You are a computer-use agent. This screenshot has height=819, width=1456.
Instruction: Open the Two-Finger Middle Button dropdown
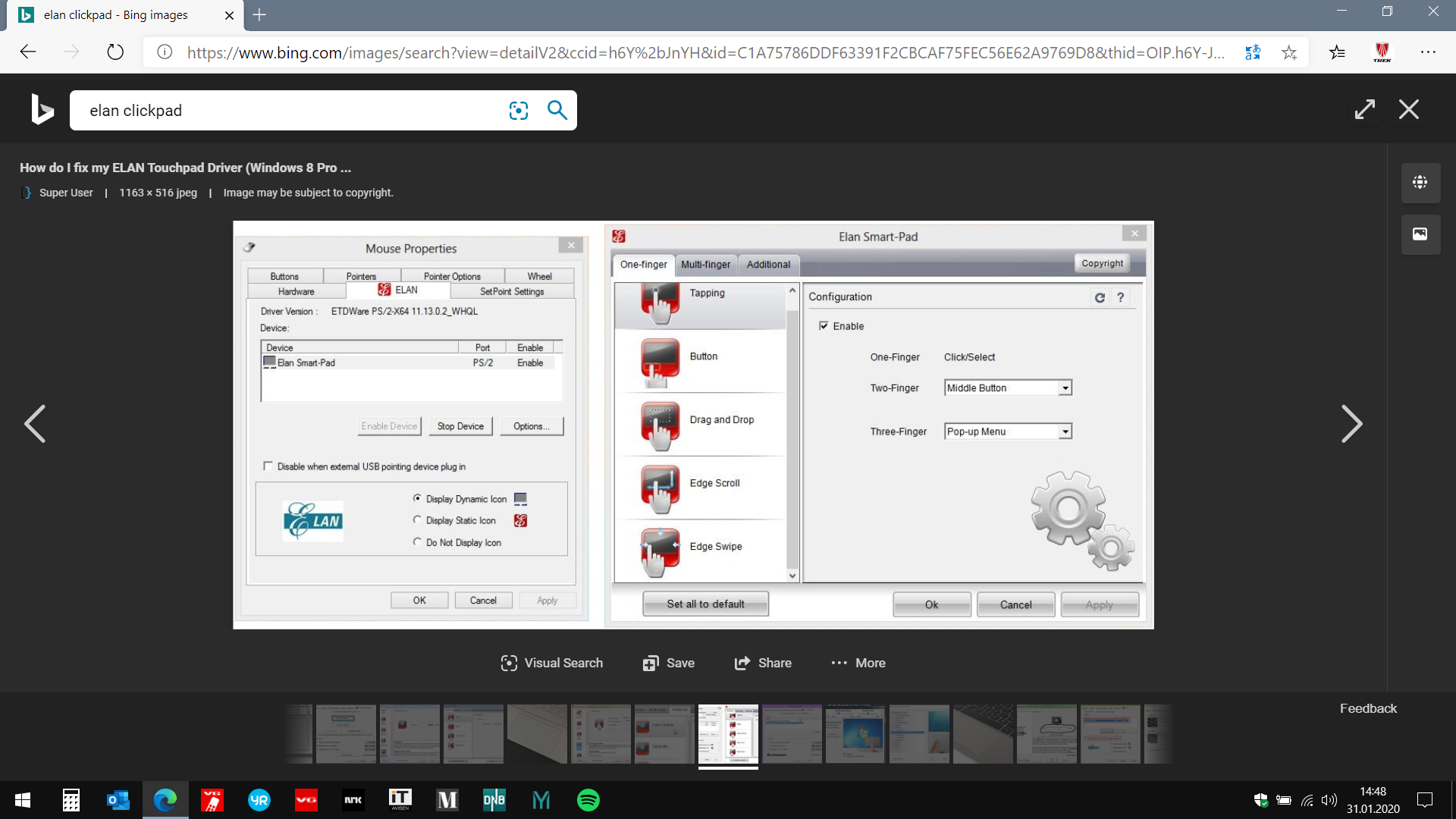tap(1008, 388)
